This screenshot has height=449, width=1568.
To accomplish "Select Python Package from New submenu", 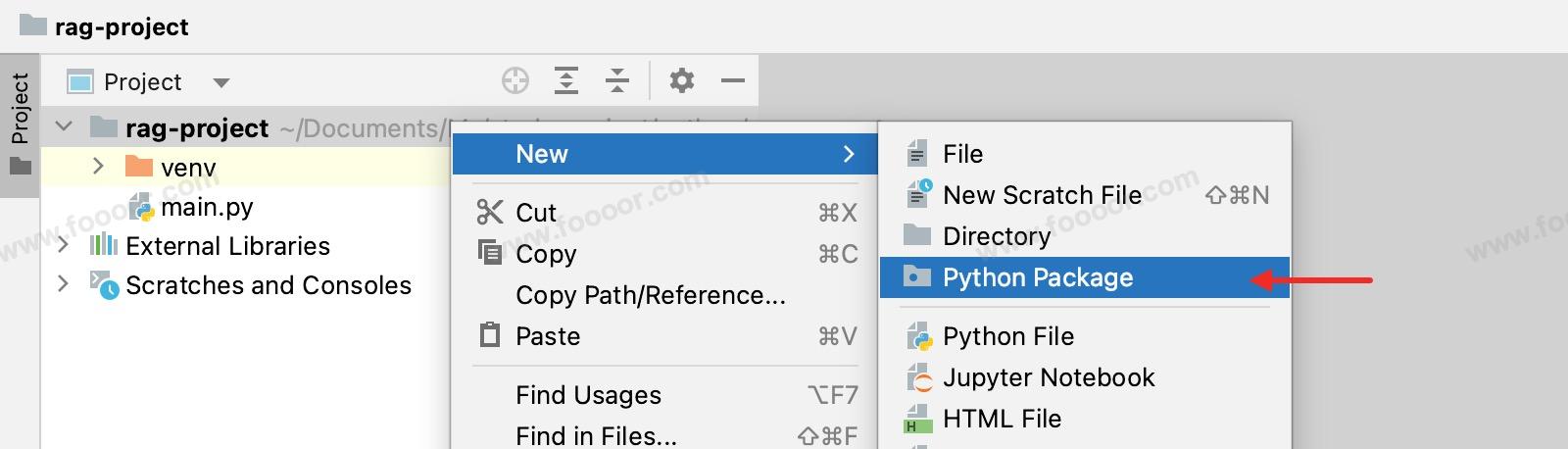I will click(1037, 277).
